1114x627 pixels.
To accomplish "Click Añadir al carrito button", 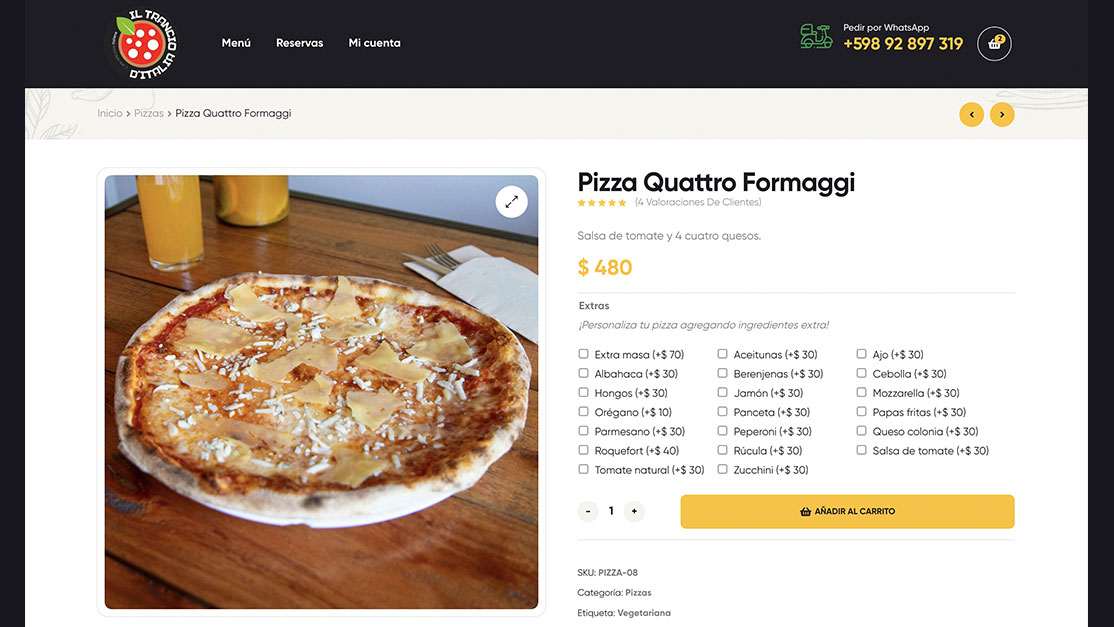I will point(847,511).
